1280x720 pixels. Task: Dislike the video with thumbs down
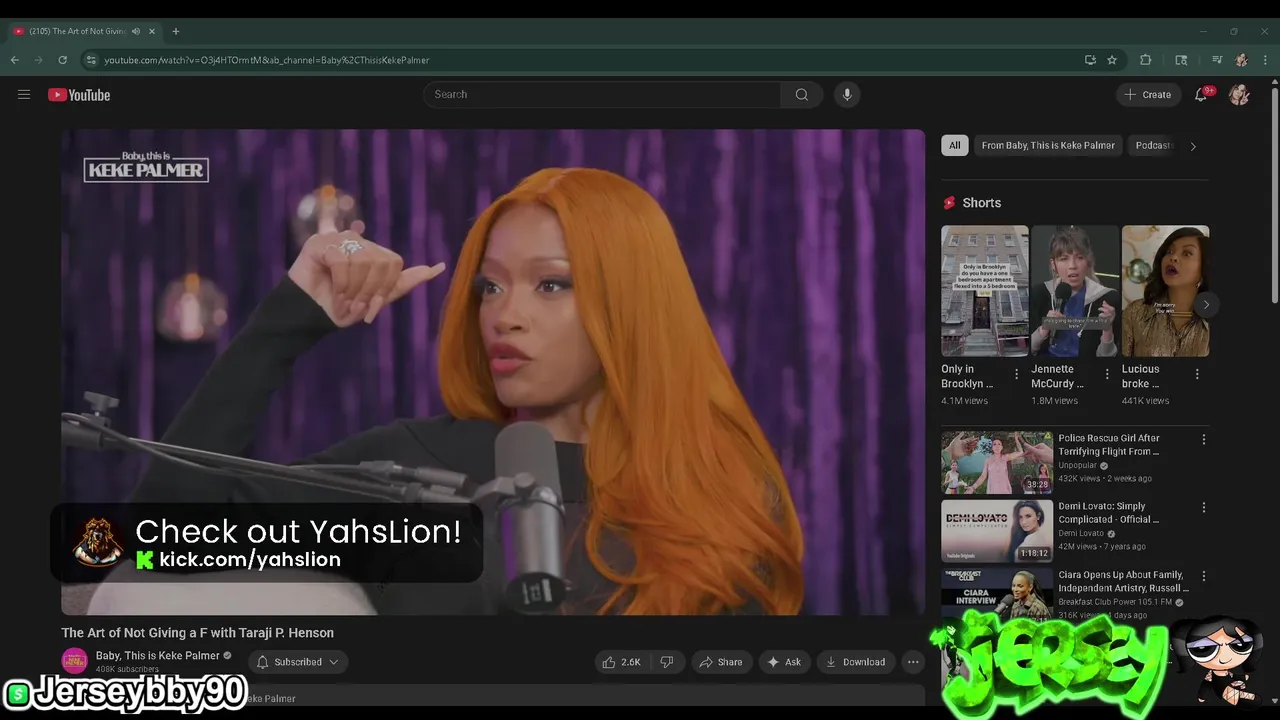(667, 662)
